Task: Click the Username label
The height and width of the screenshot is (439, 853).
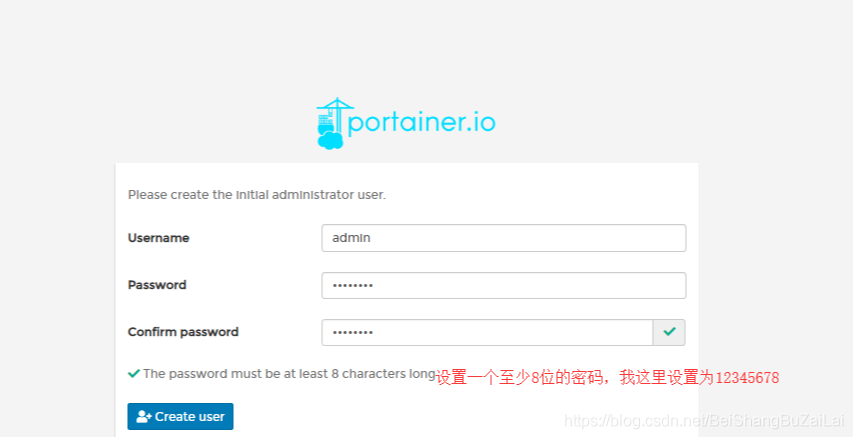Action: (158, 238)
